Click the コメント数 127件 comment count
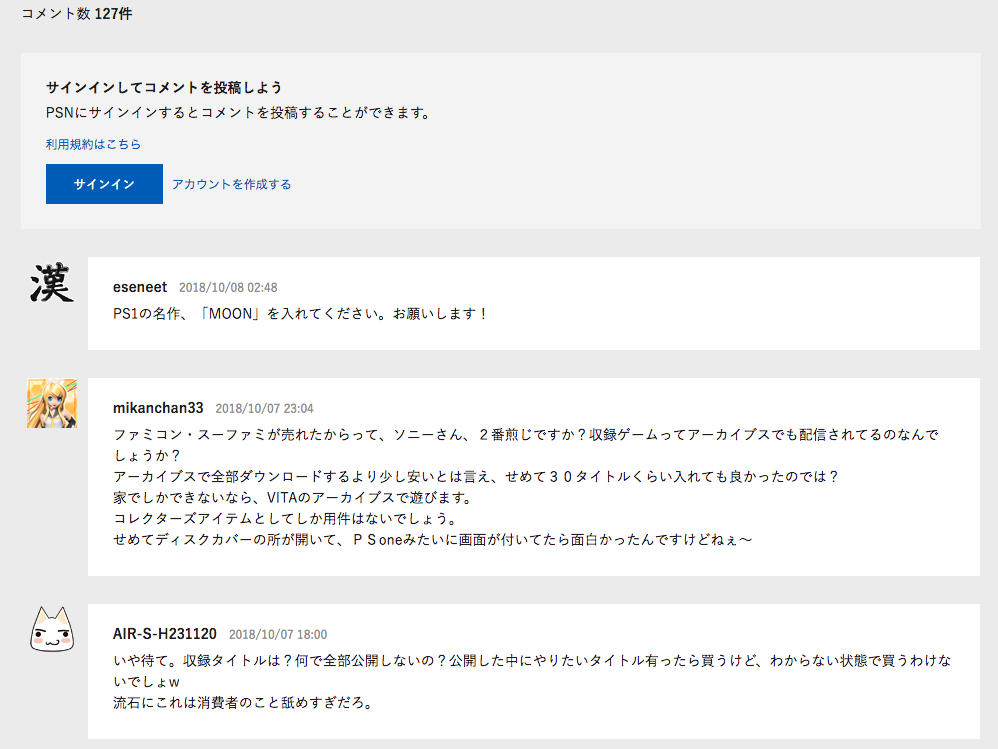The image size is (998, 749). (x=77, y=14)
